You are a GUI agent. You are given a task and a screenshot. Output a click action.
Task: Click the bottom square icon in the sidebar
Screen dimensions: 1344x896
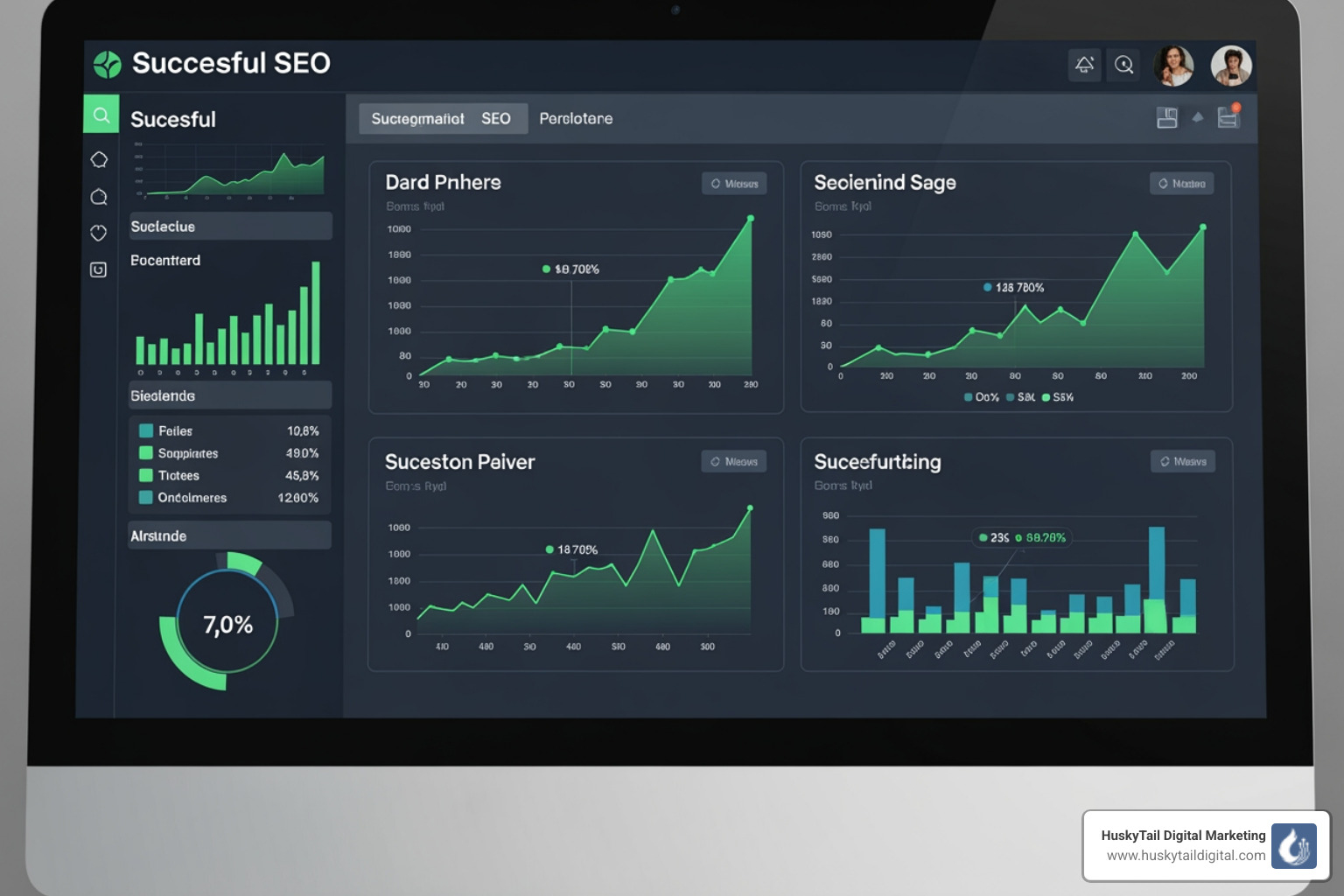[x=99, y=269]
